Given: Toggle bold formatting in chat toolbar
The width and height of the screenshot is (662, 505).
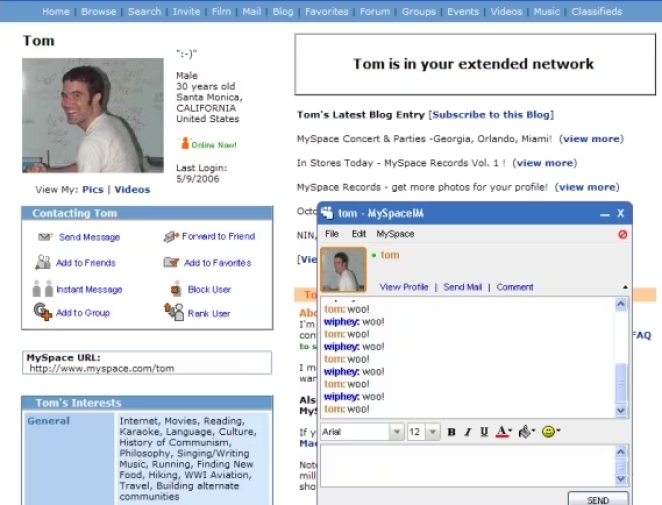Looking at the screenshot, I should pyautogui.click(x=451, y=432).
